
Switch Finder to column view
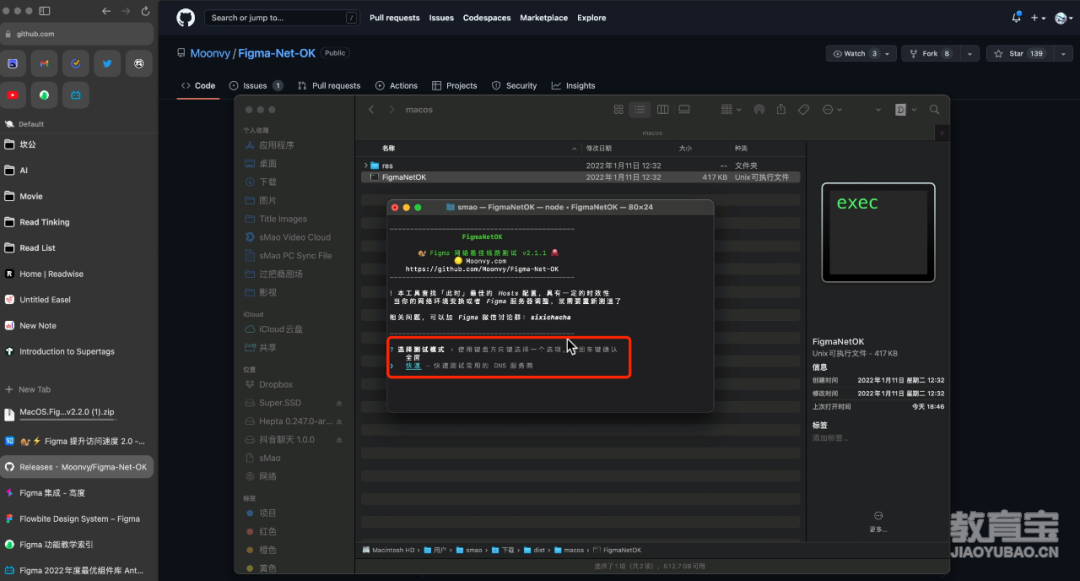(663, 109)
